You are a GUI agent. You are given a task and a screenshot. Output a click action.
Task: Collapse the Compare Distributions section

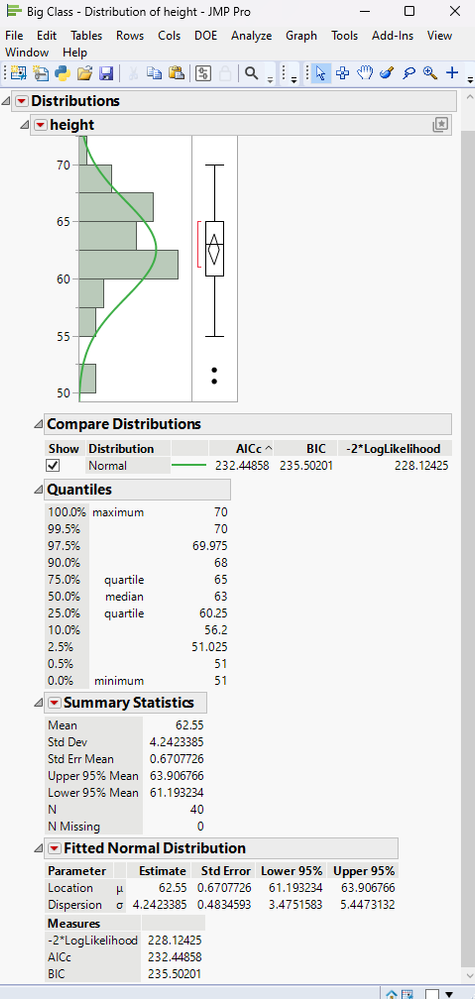tap(39, 424)
